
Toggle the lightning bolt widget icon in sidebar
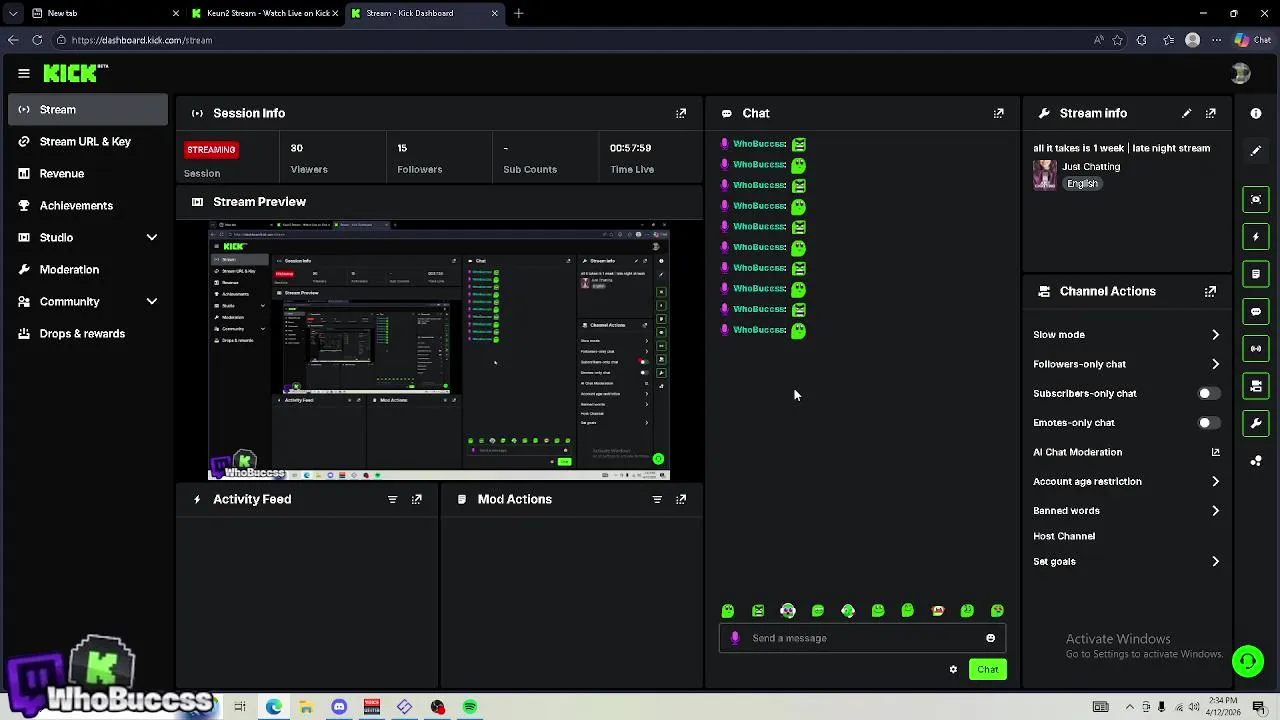1256,237
